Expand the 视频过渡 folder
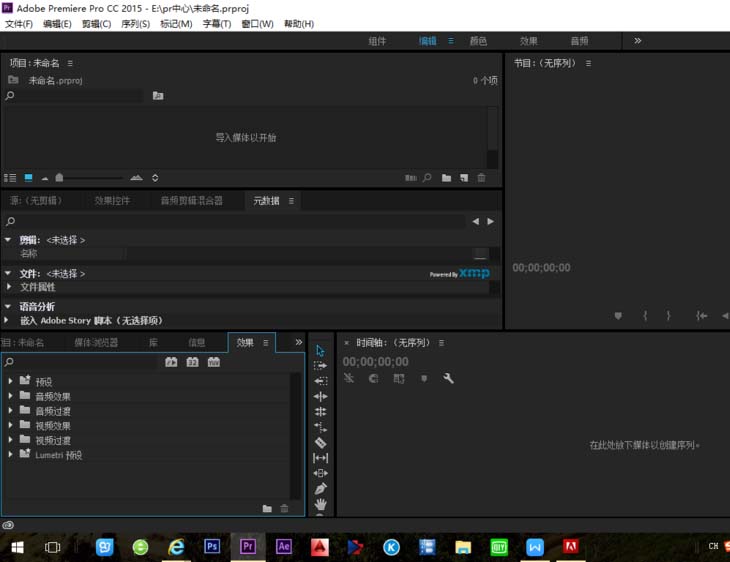Screen dimensions: 730x562 pyautogui.click(x=10, y=440)
